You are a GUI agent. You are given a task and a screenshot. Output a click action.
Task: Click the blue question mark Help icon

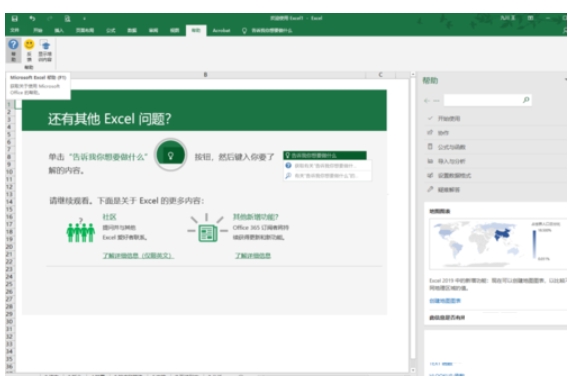coord(13,44)
